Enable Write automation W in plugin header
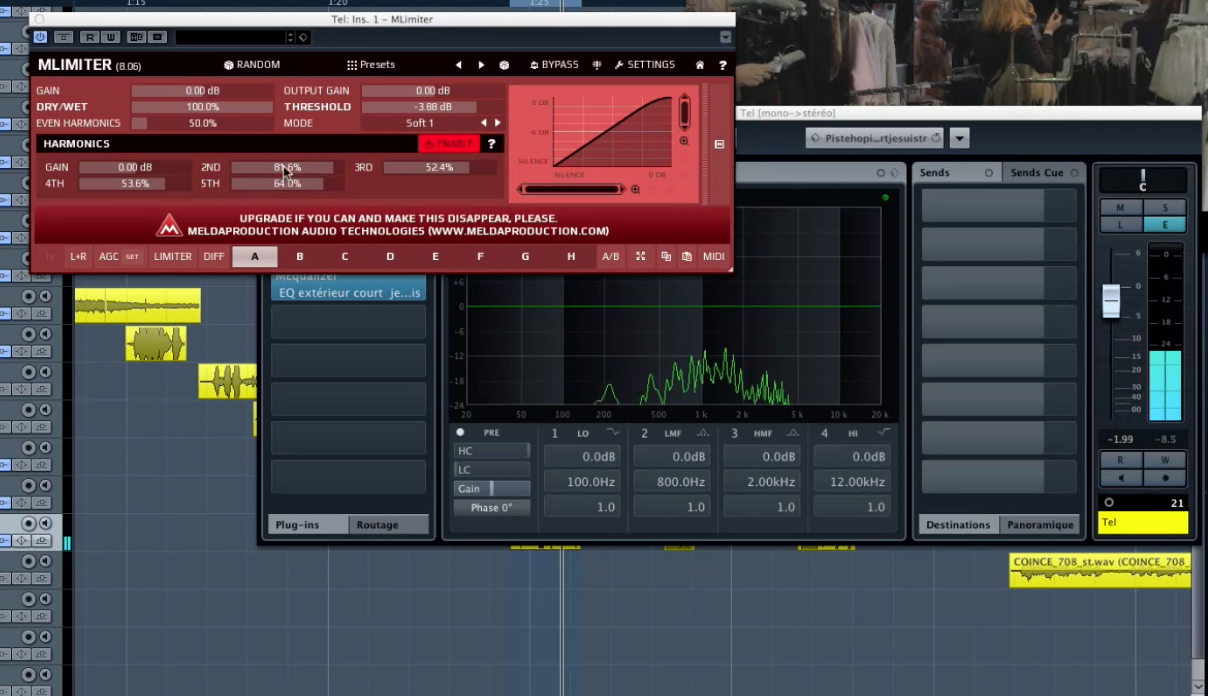Screen dimensions: 1208x696 pyautogui.click(x=110, y=37)
